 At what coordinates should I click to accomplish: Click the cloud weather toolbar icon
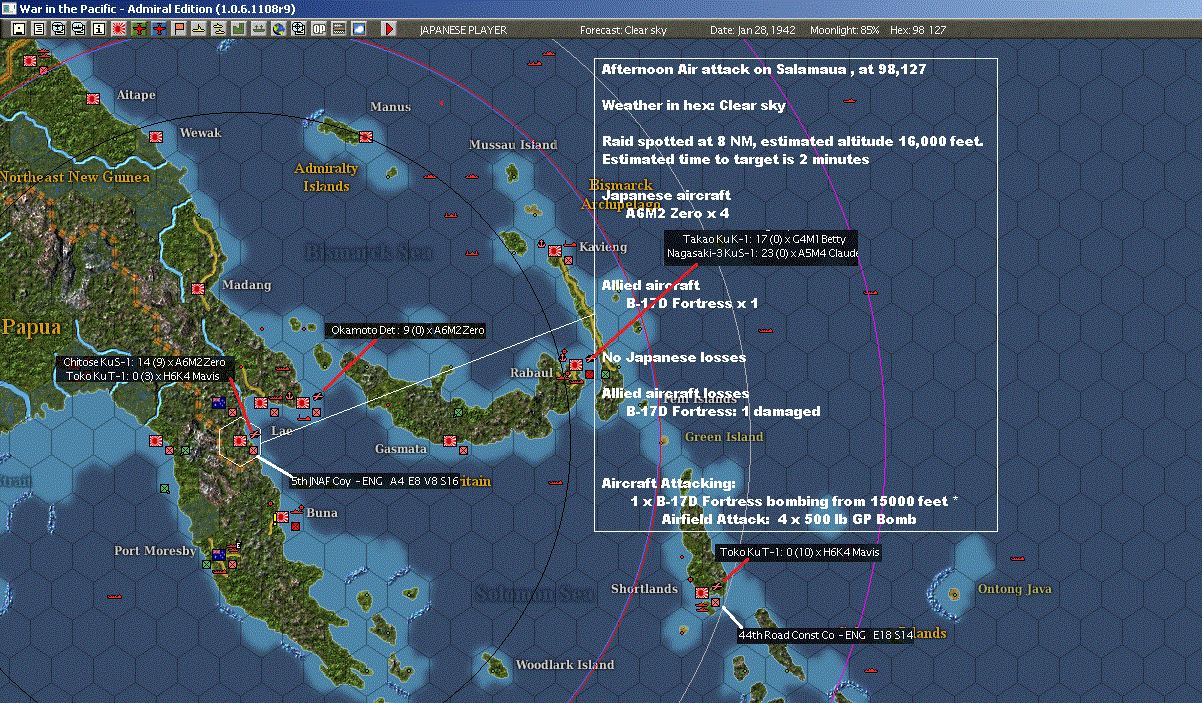pyautogui.click(x=359, y=29)
